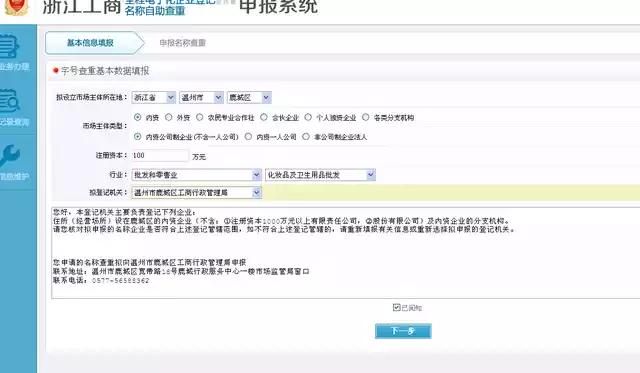The height and width of the screenshot is (373, 640).
Task: Click the 字号查重基本数据填报 section heading
Action: coord(105,71)
